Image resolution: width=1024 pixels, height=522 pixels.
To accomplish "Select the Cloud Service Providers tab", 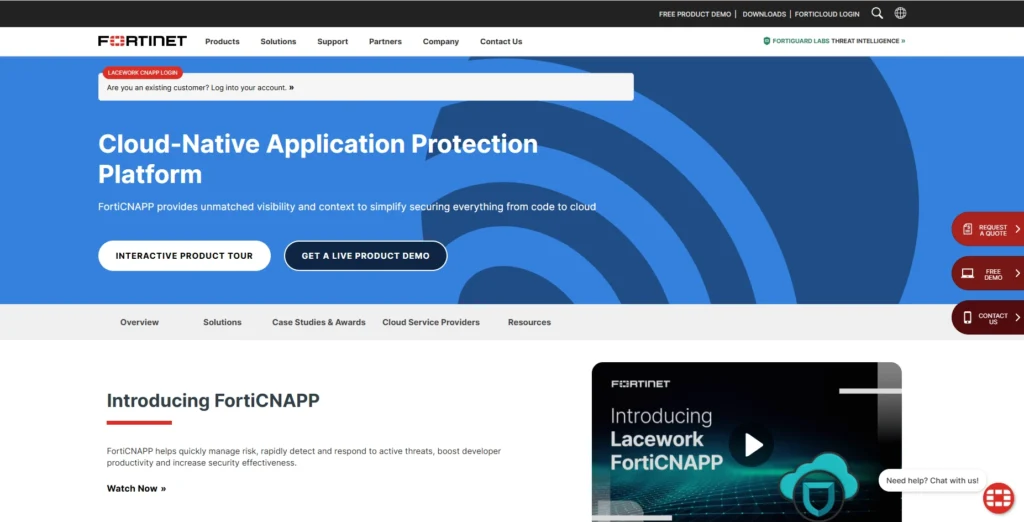I will 431,322.
